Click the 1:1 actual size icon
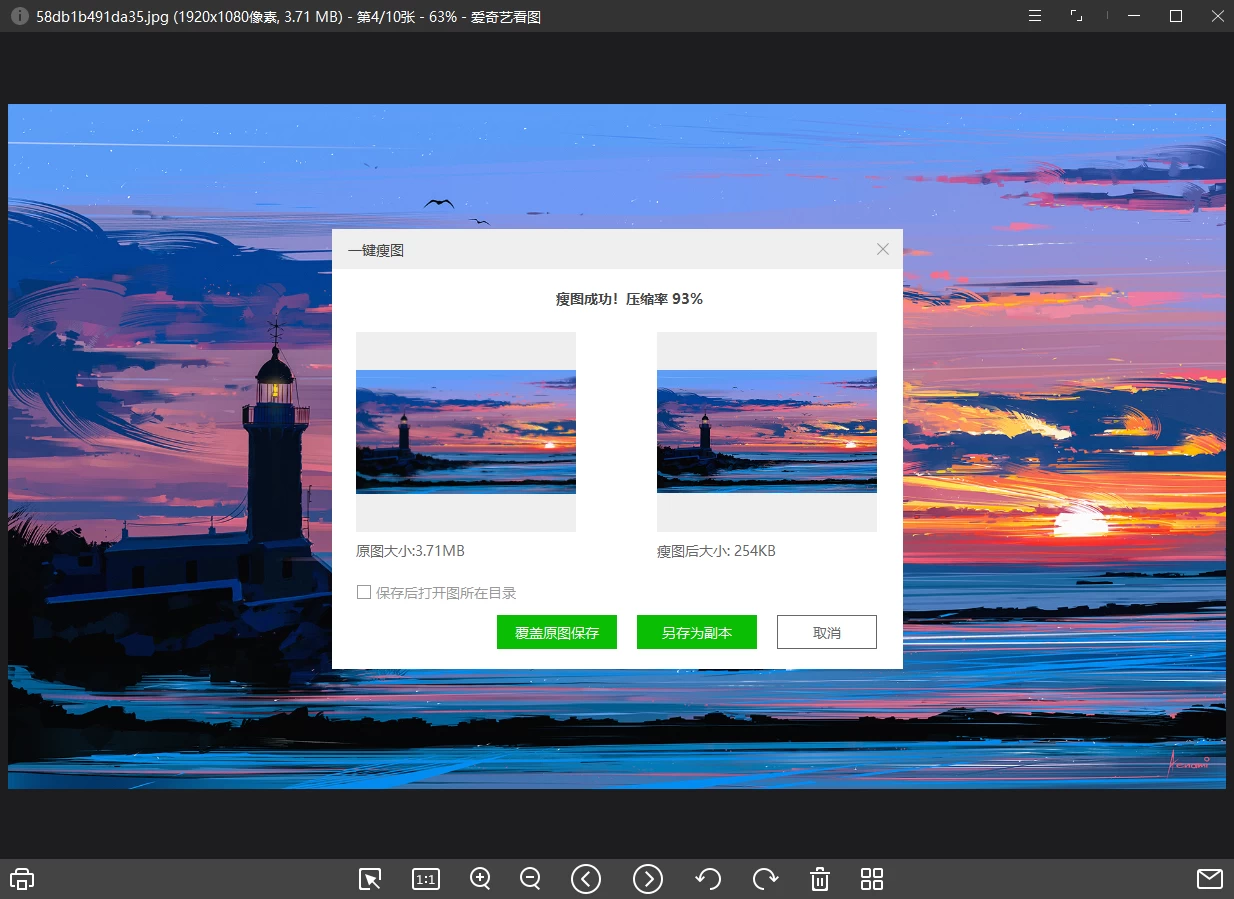 tap(425, 878)
